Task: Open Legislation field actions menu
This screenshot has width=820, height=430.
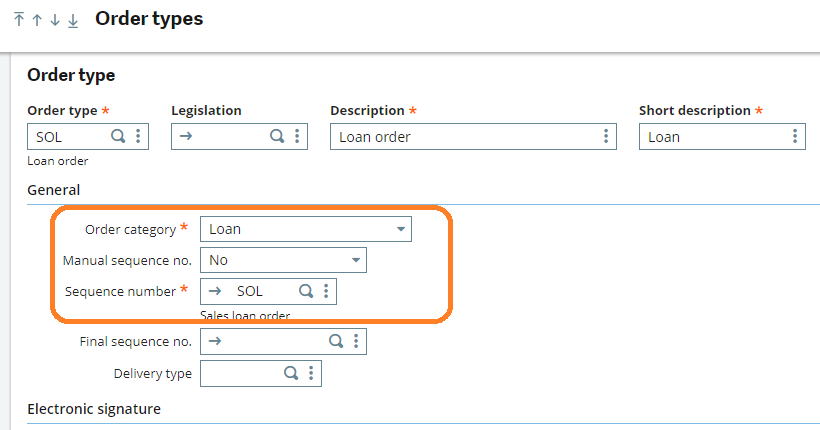Action: click(297, 137)
